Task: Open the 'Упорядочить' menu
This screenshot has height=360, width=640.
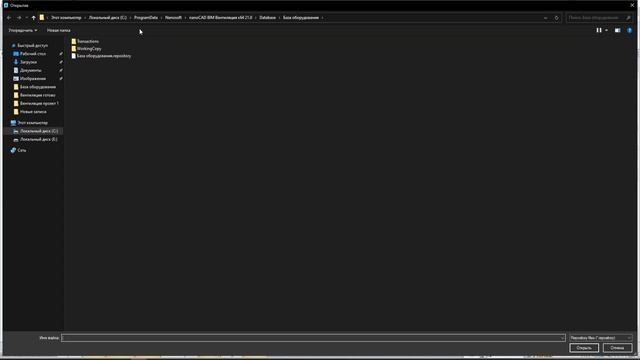Action: pos(23,30)
